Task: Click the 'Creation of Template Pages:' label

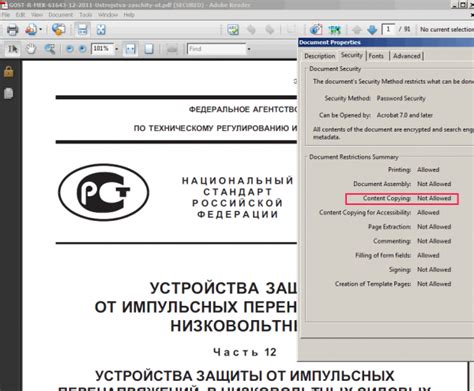Action: click(x=373, y=284)
